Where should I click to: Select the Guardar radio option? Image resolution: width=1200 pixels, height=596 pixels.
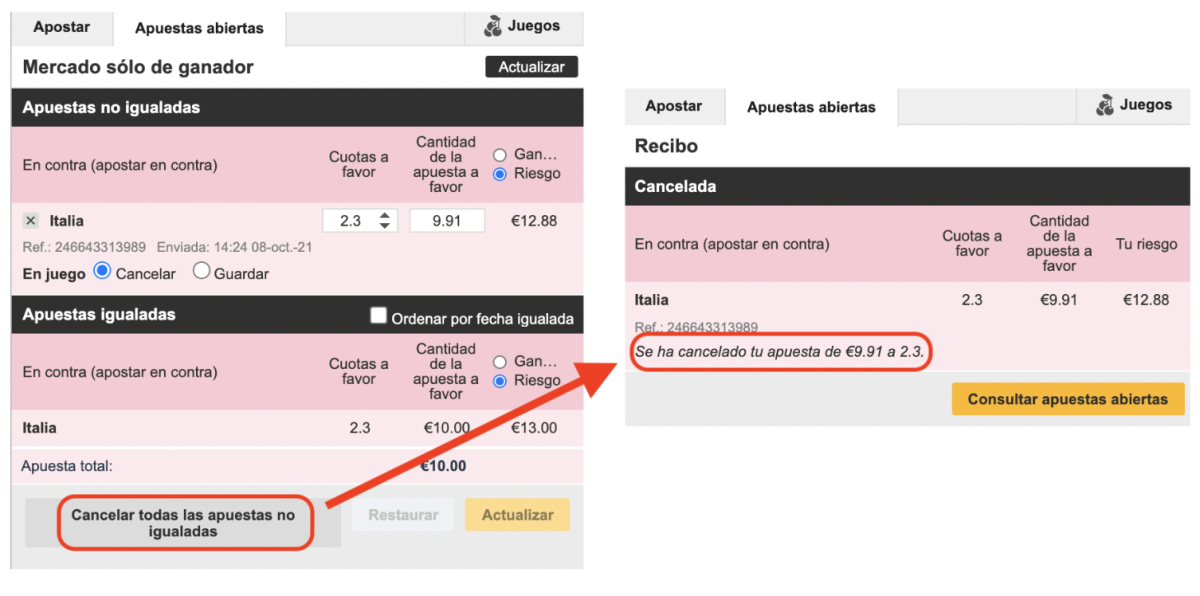[x=201, y=271]
